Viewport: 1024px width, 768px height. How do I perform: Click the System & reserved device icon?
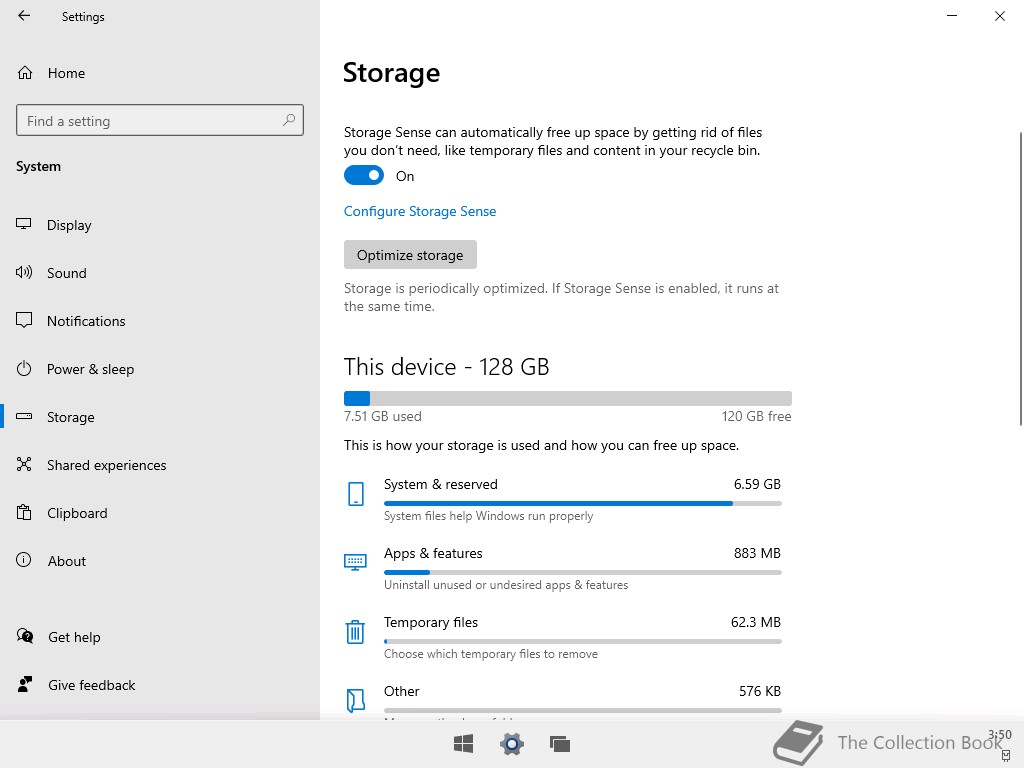tap(356, 494)
